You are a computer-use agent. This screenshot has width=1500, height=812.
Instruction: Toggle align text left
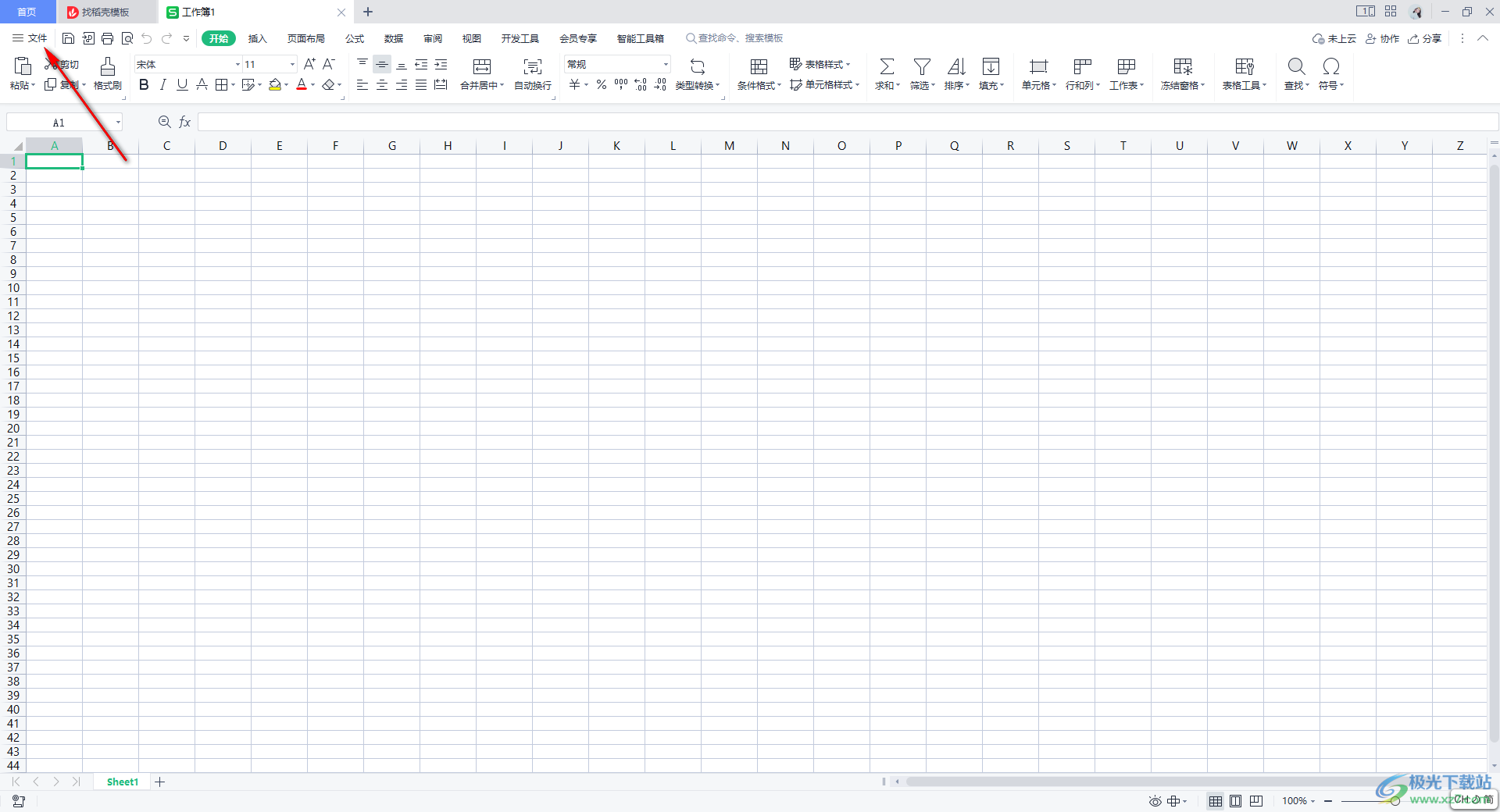click(362, 84)
